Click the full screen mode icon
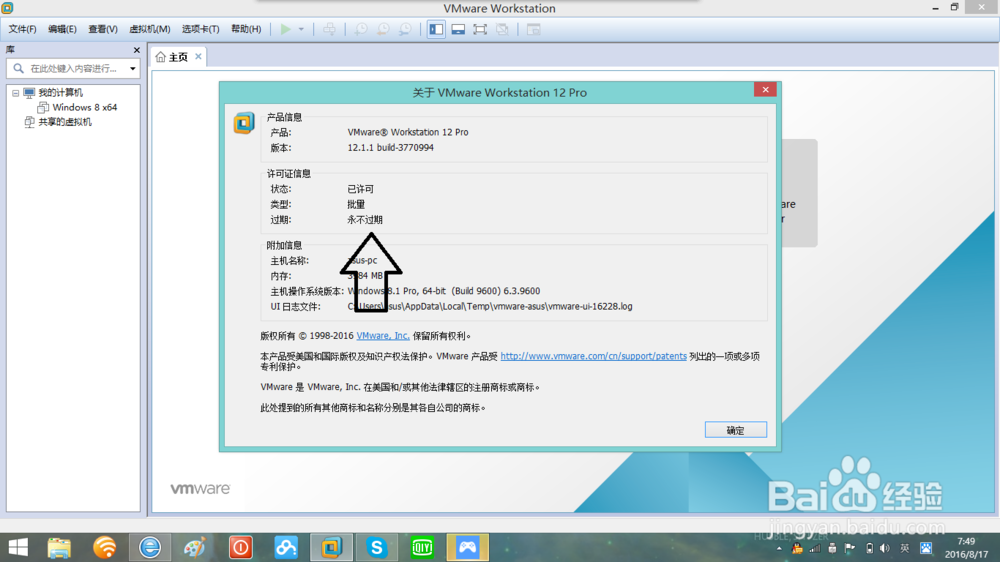The width and height of the screenshot is (1000, 562). (480, 29)
